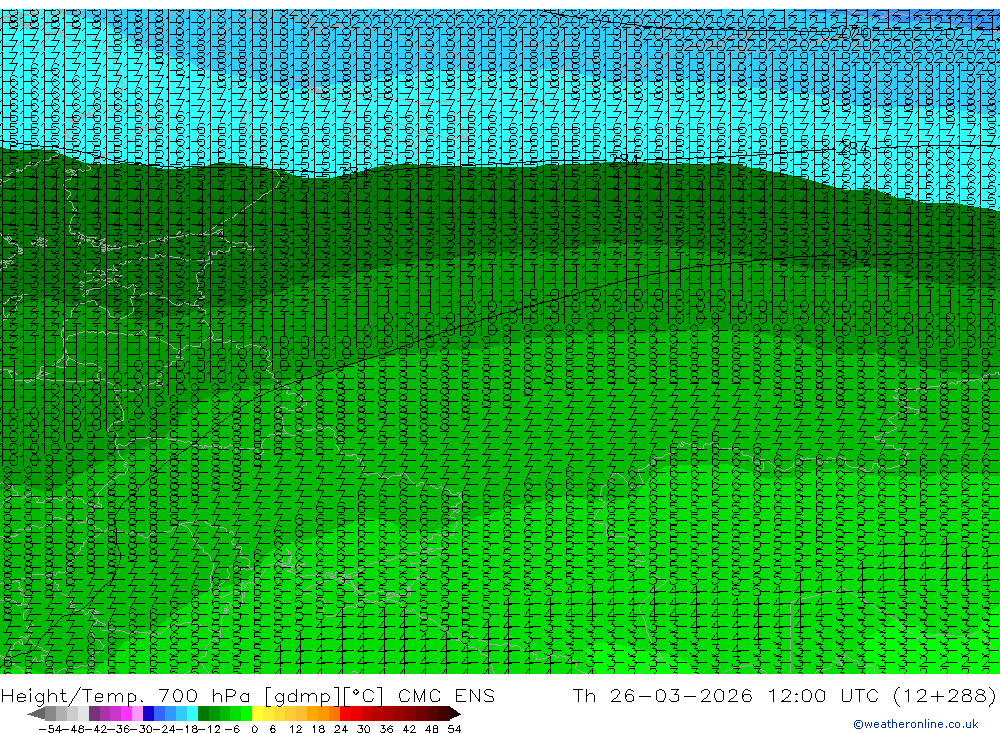Pick the darkest green legend swatch near -12
This screenshot has height=733, width=1000.
(x=203, y=713)
